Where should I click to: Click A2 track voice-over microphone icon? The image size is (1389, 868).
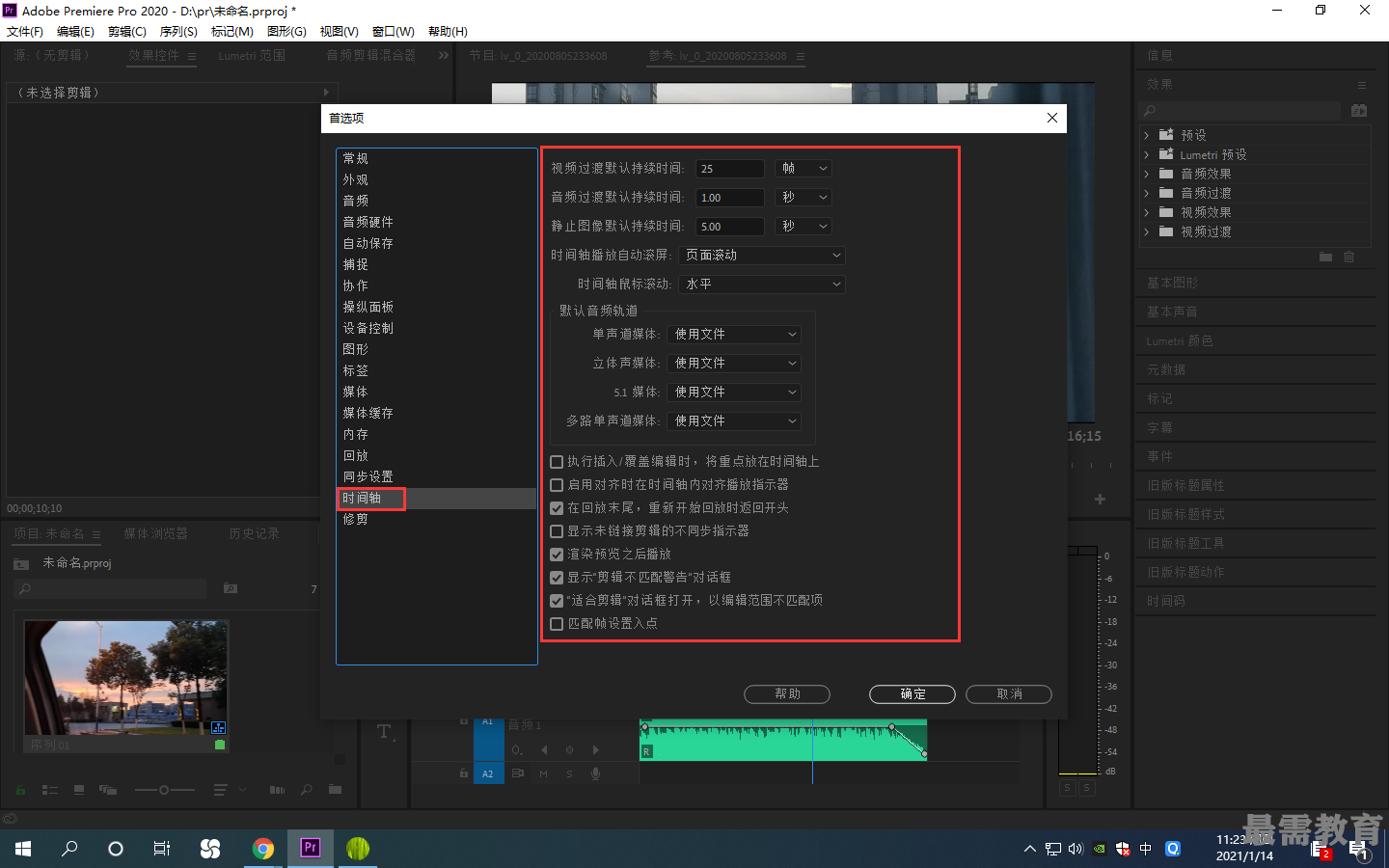(x=596, y=773)
